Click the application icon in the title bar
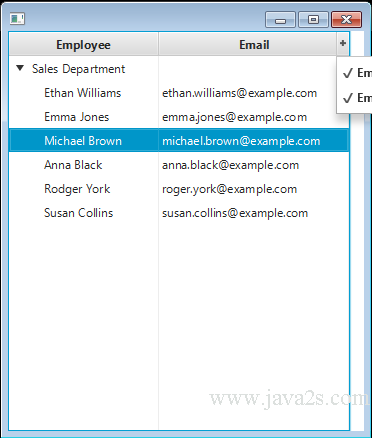Image resolution: width=372 pixels, height=438 pixels. (17, 19)
